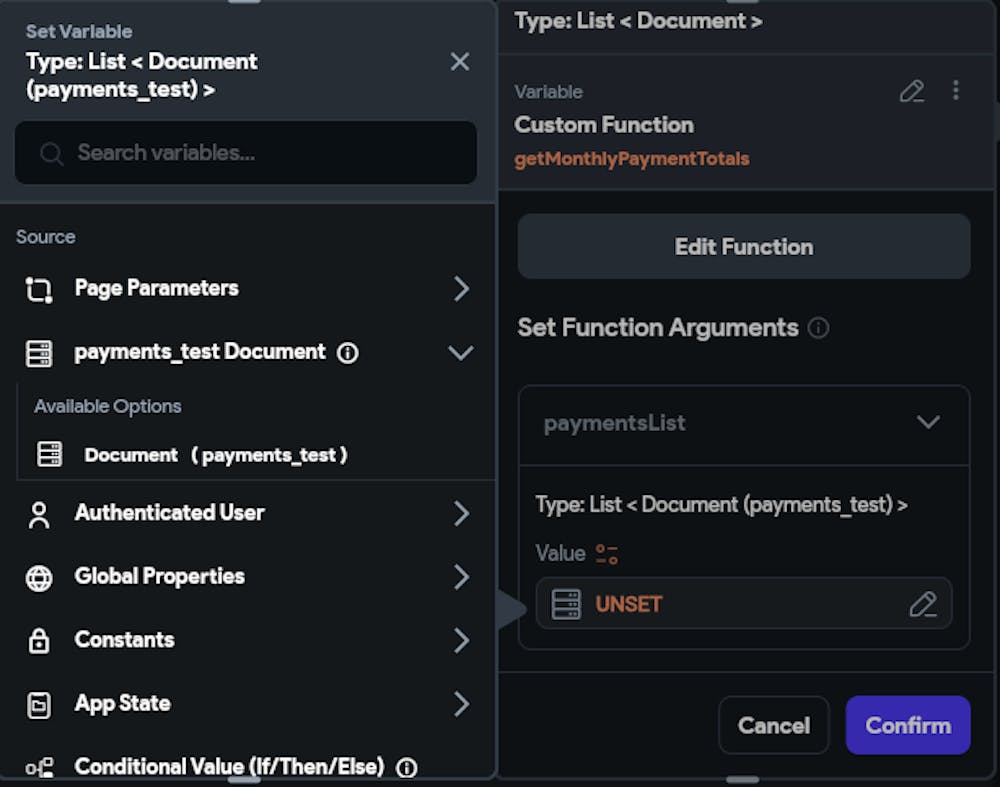The image size is (1000, 787).
Task: Click info icon next to Conditional Value
Action: pyautogui.click(x=407, y=767)
